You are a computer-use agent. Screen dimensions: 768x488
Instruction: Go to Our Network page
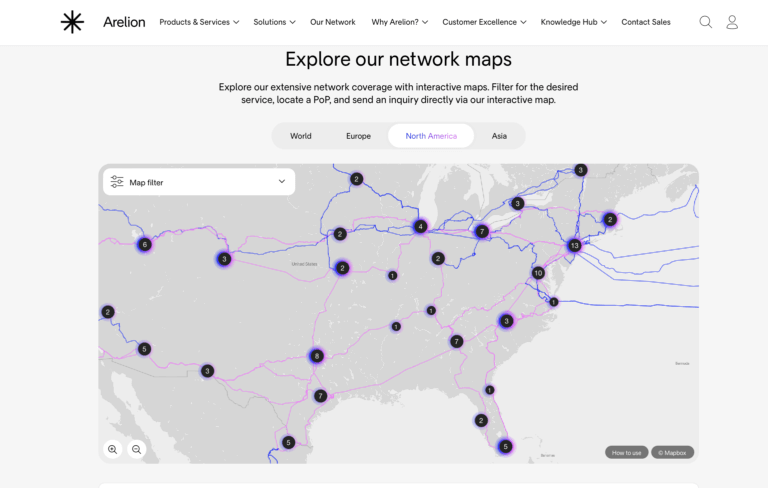pos(333,22)
